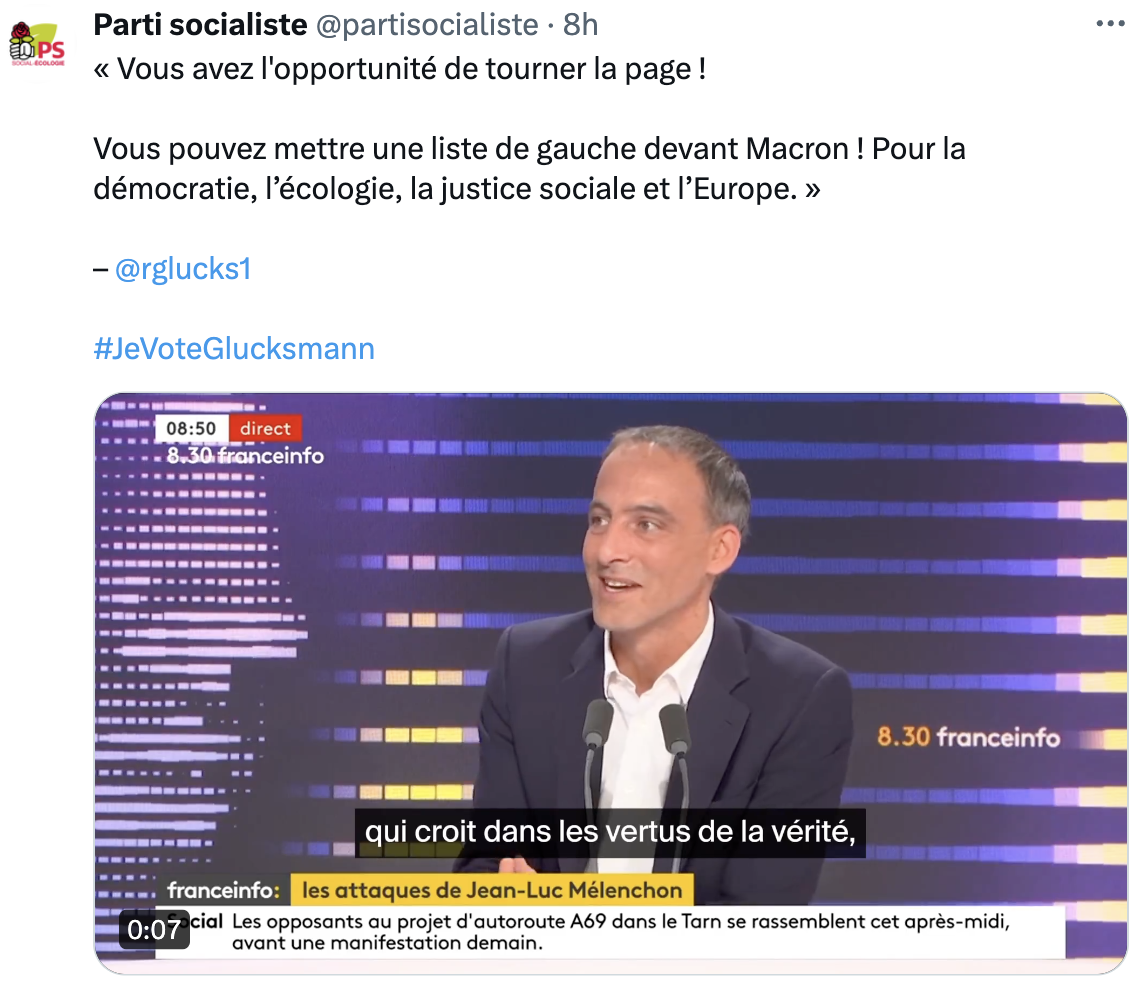This screenshot has width=1140, height=982.
Task: Click the franceinfo: label on banner
Action: coord(221,890)
